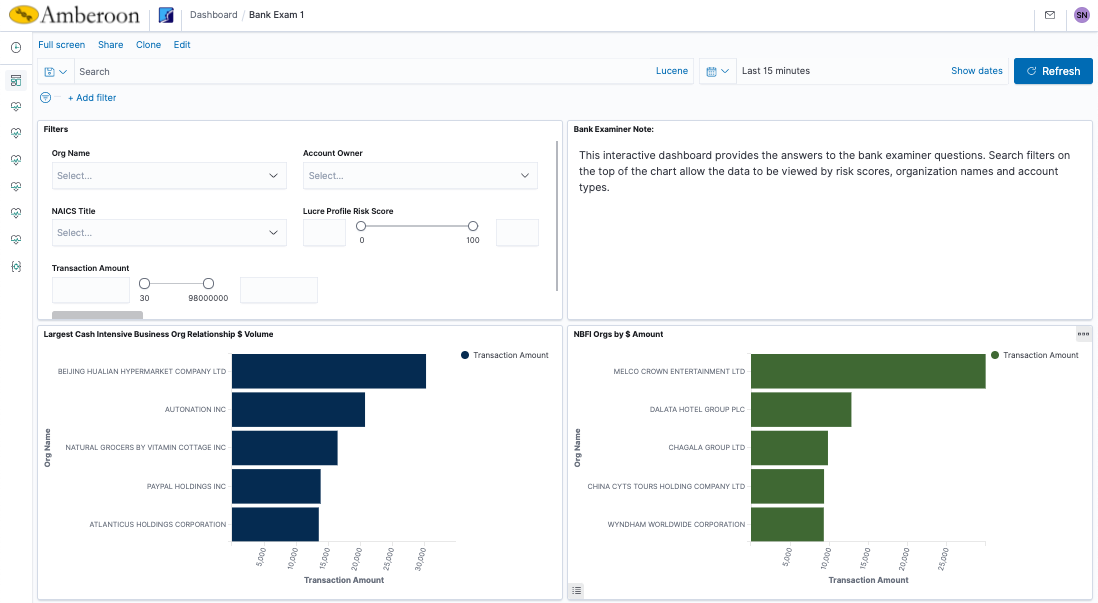
Task: Open the filter options circular icon
Action: pyautogui.click(x=46, y=97)
